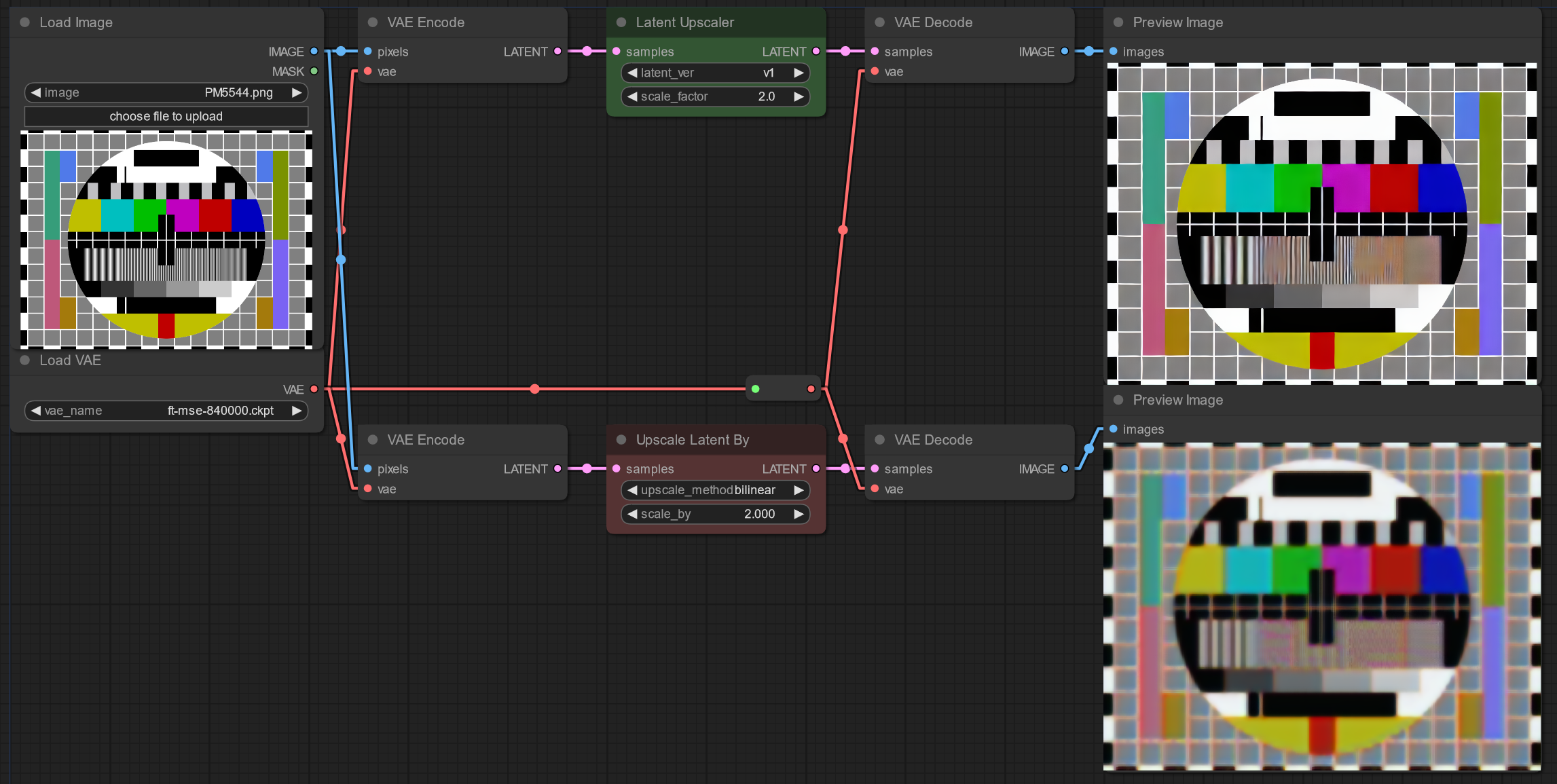The height and width of the screenshot is (784, 1557).
Task: Click the choose file to upload button
Action: pos(166,116)
